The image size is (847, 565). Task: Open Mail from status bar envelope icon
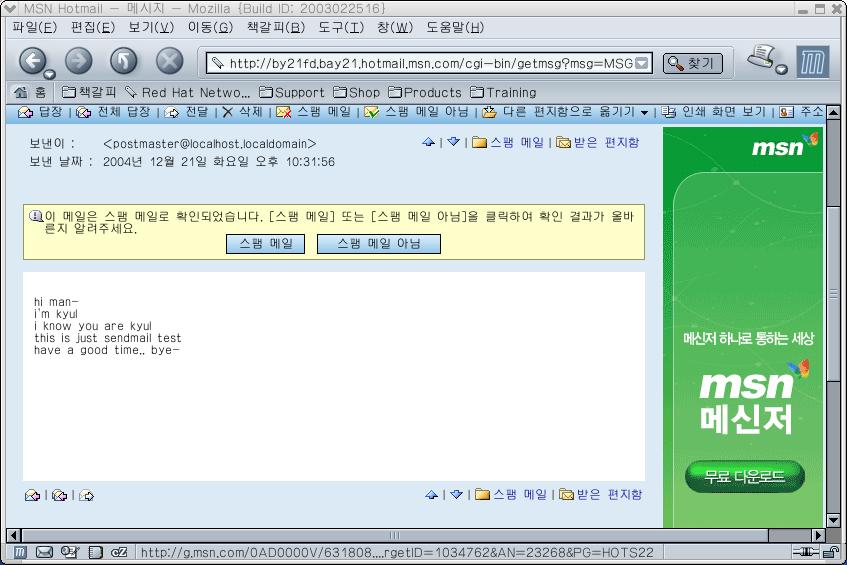(44, 552)
